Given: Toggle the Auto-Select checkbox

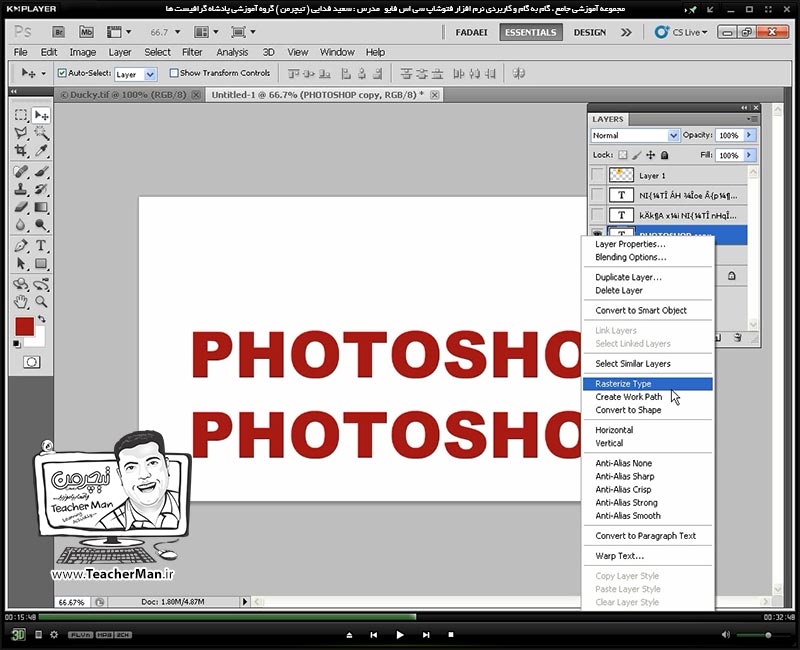Looking at the screenshot, I should point(62,73).
